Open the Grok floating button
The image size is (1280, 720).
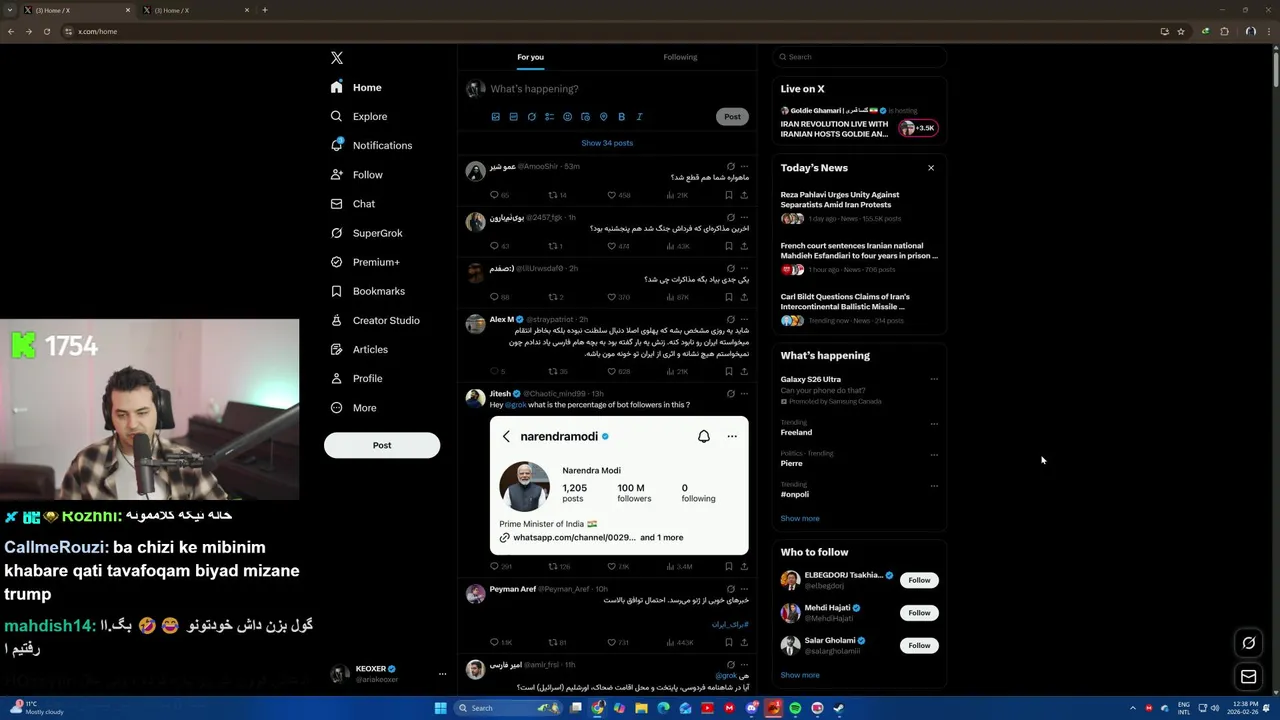pos(1248,643)
